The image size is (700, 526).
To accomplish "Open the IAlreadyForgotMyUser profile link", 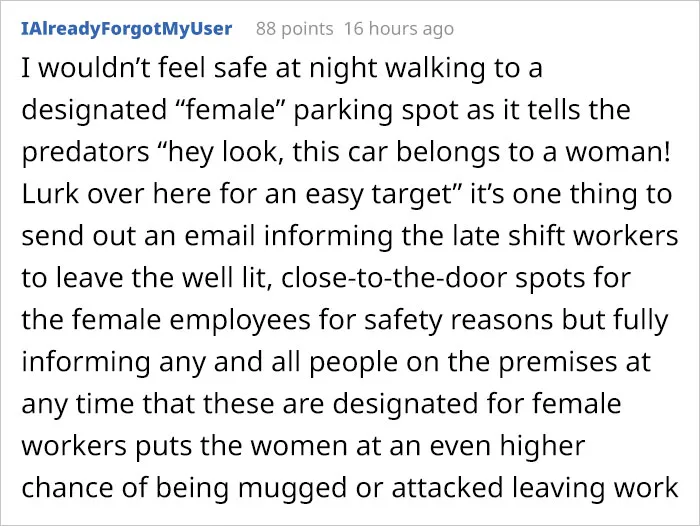I will click(127, 29).
